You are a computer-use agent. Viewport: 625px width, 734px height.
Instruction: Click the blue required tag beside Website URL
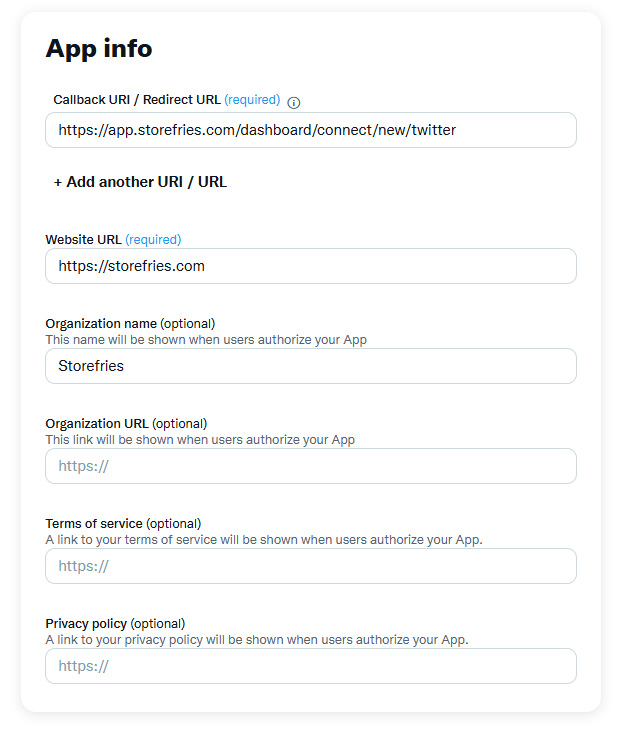coord(153,240)
